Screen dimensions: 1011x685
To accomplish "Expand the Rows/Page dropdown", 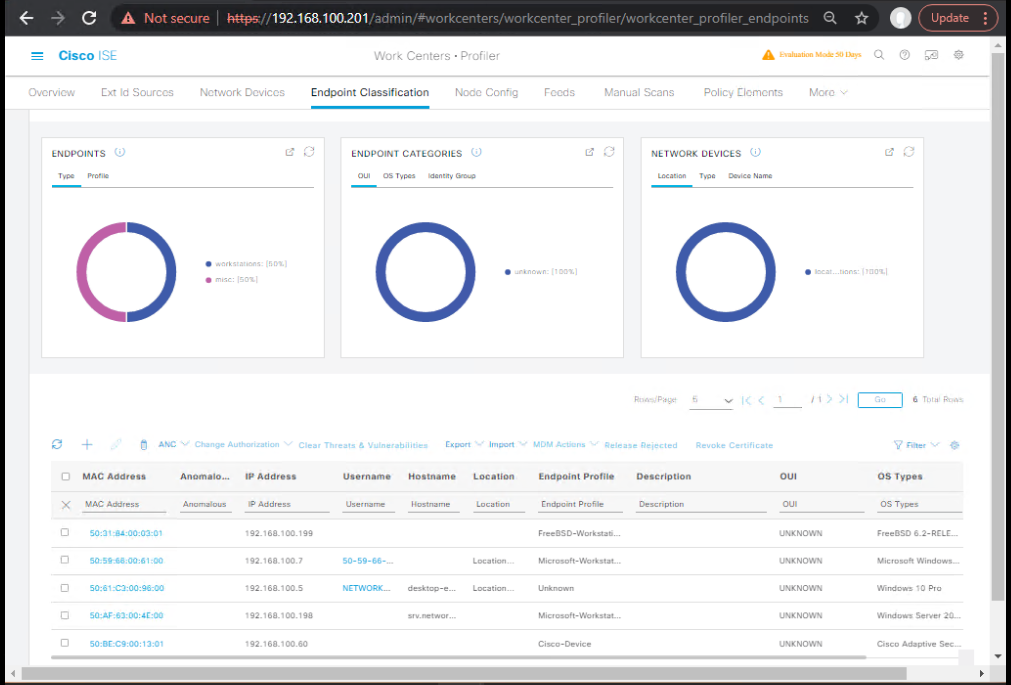I will 712,400.
